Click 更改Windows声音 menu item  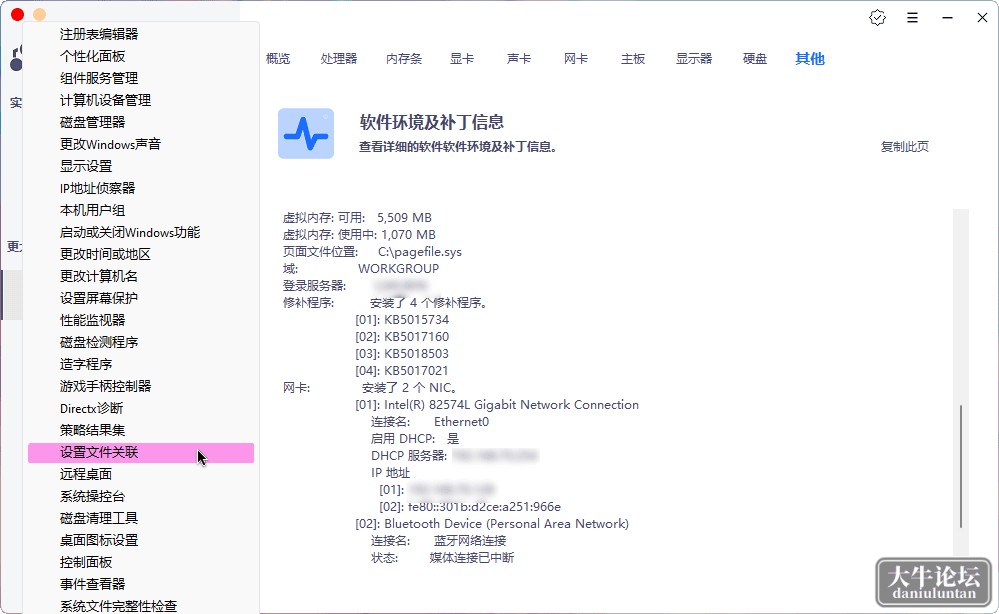(x=141, y=144)
